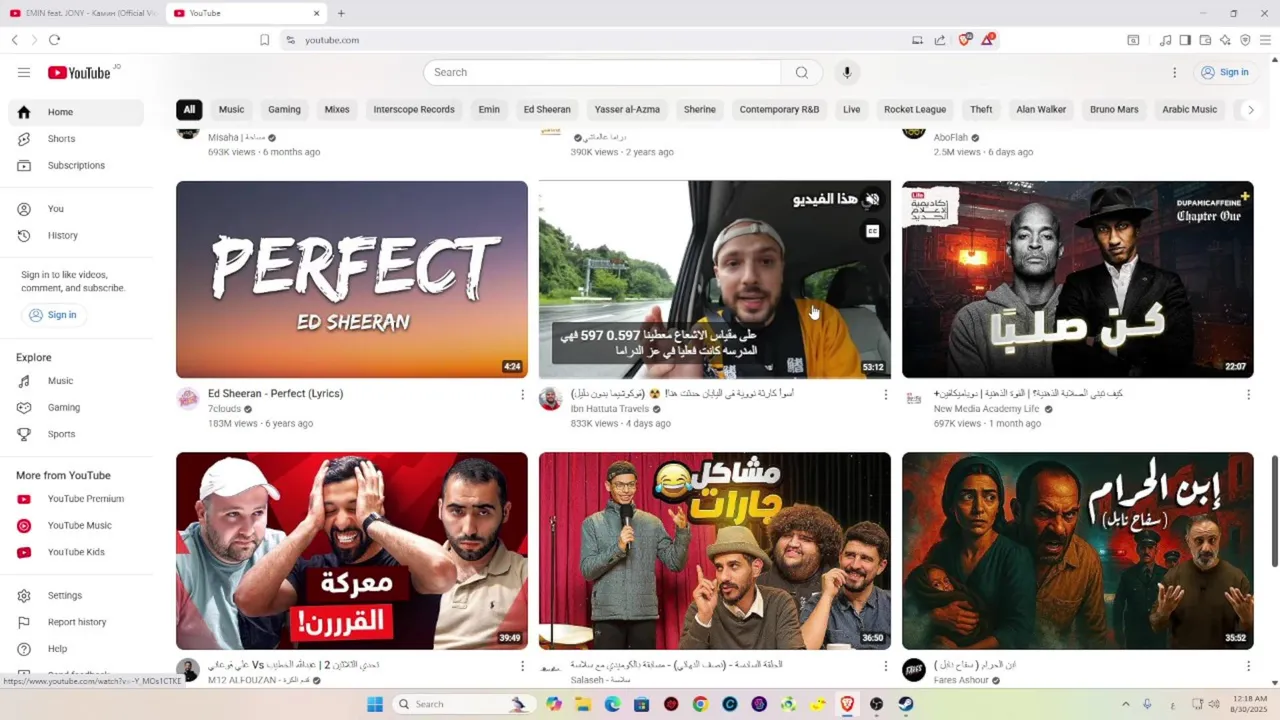Viewport: 1280px width, 720px height.
Task: Click the Brave Shields lion icon
Action: 964,40
